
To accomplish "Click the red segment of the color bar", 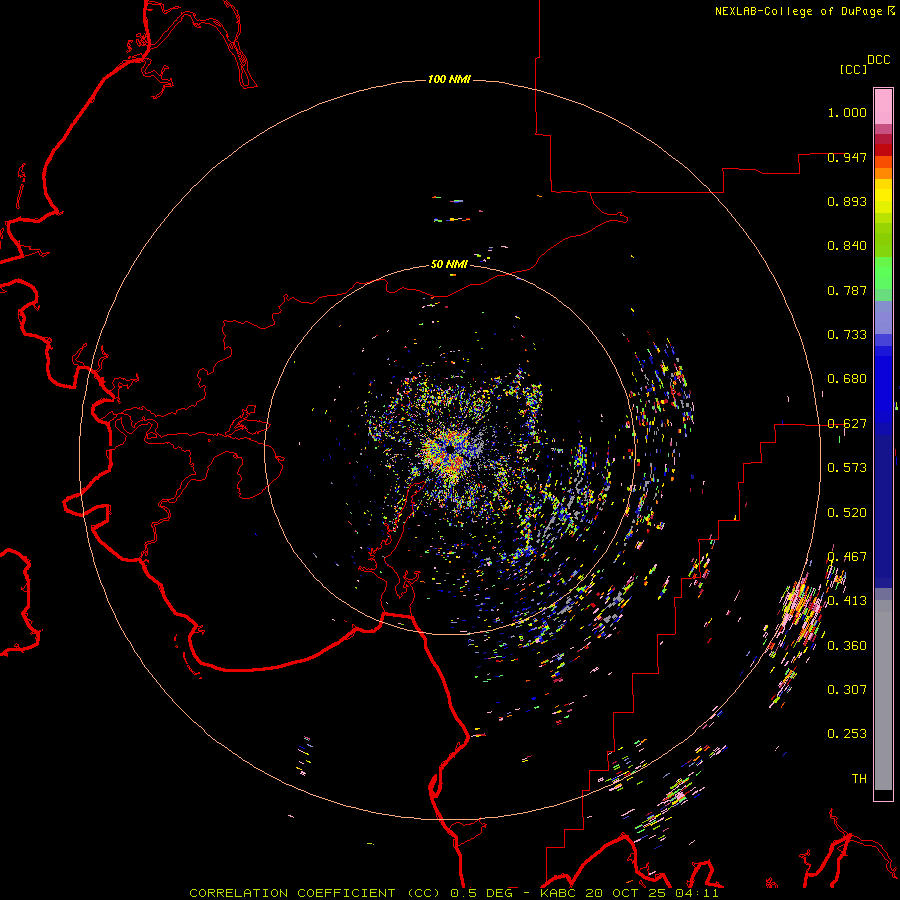I will [883, 150].
